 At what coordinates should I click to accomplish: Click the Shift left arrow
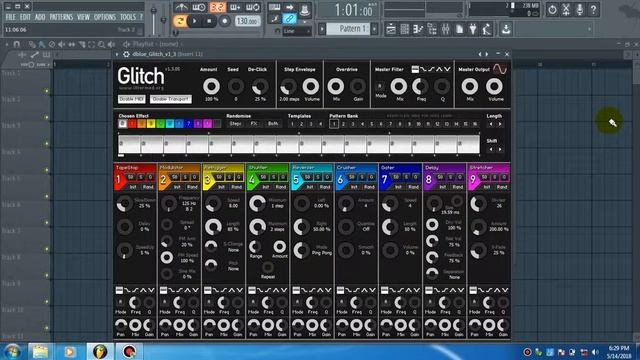point(491,149)
